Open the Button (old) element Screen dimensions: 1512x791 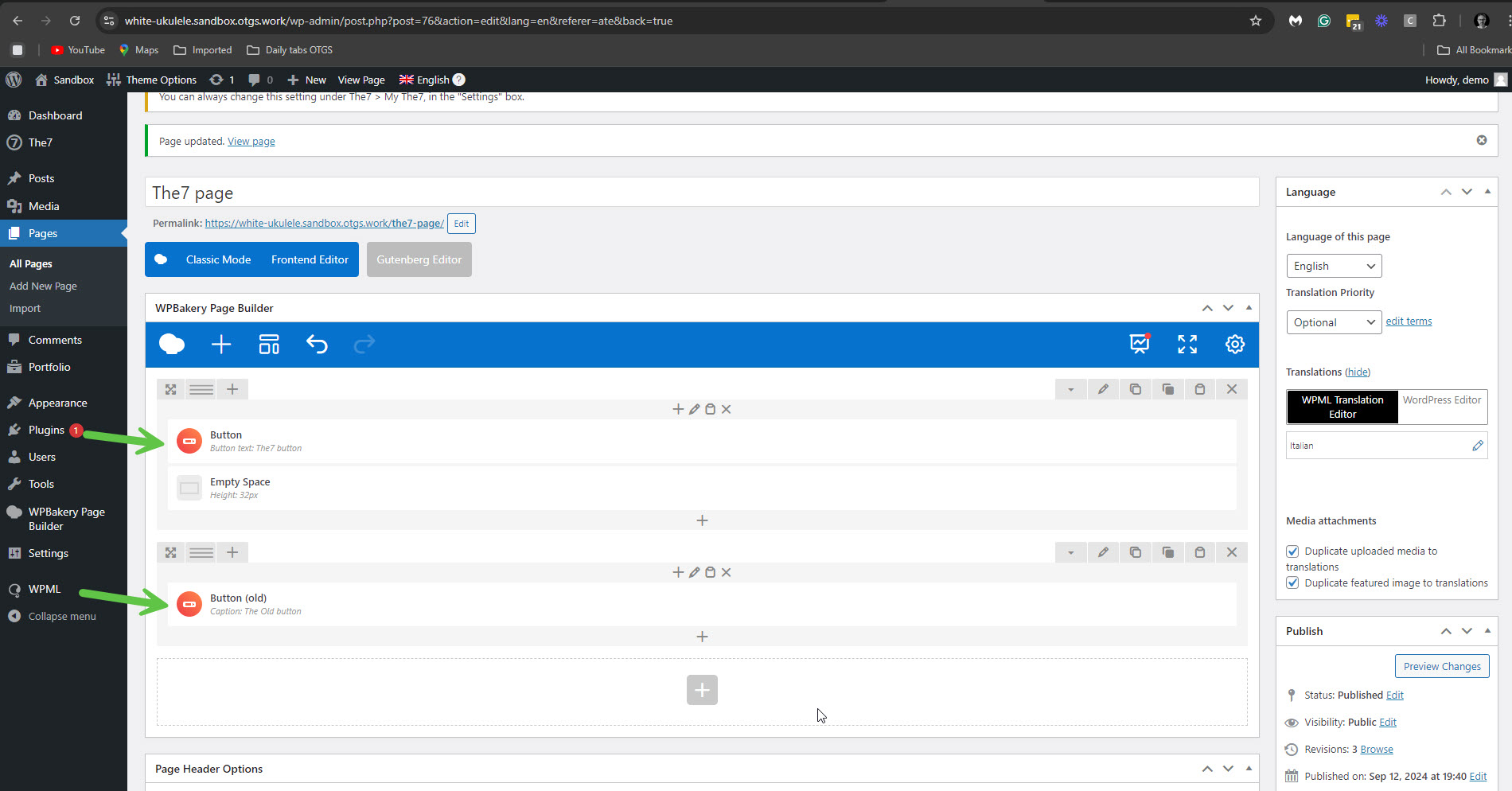702,604
